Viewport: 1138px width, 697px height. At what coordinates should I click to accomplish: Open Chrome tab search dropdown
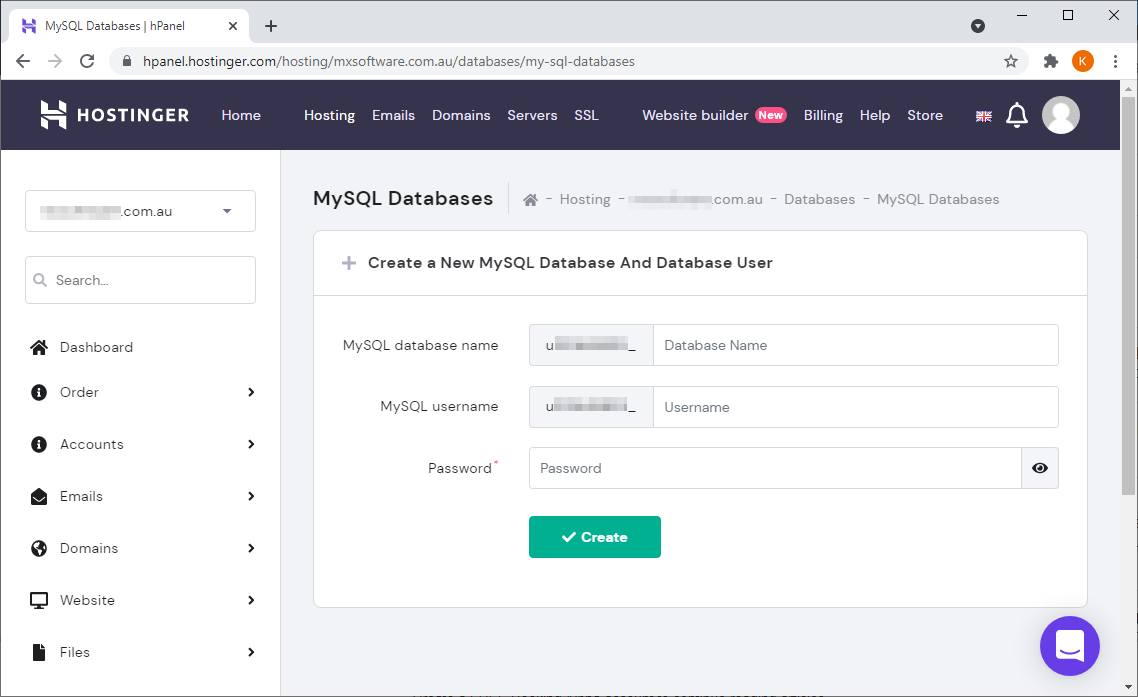click(x=978, y=26)
